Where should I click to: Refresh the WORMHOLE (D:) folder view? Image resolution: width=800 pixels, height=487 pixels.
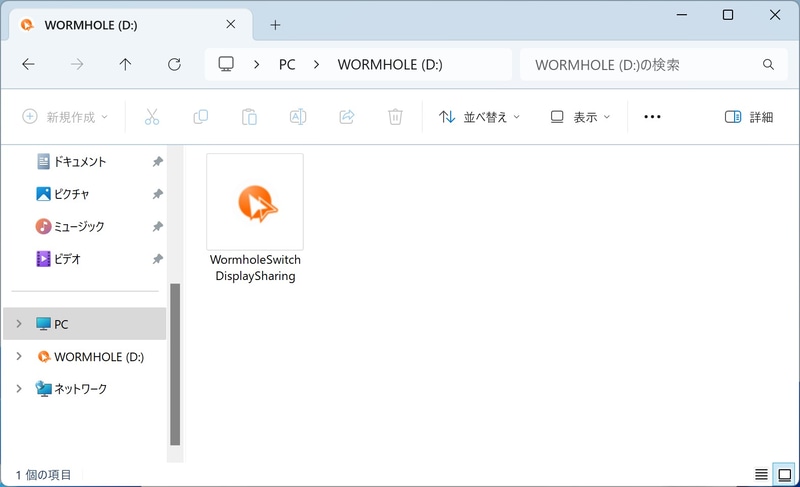[x=174, y=64]
